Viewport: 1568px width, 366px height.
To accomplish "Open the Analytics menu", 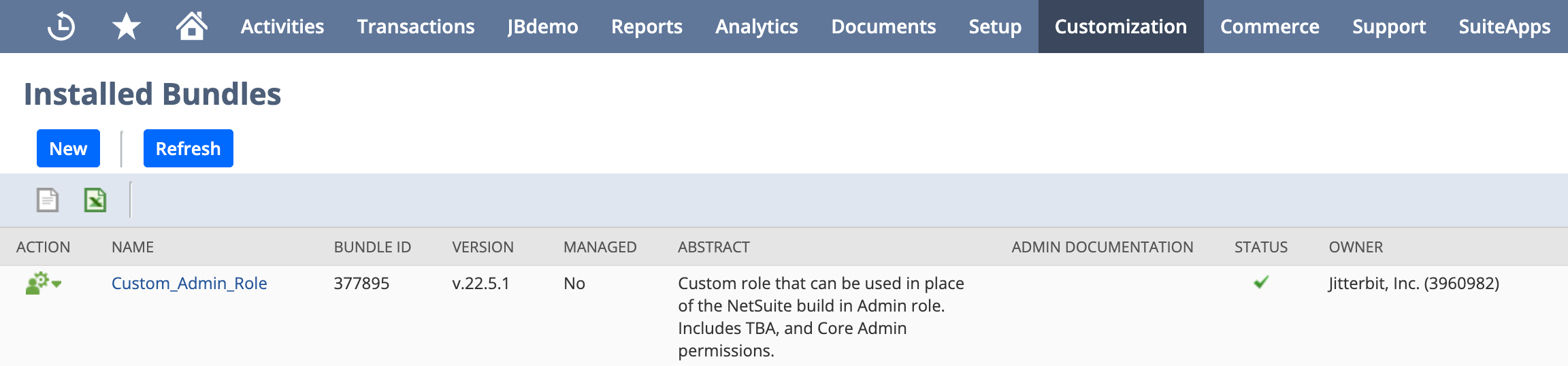I will click(x=757, y=27).
